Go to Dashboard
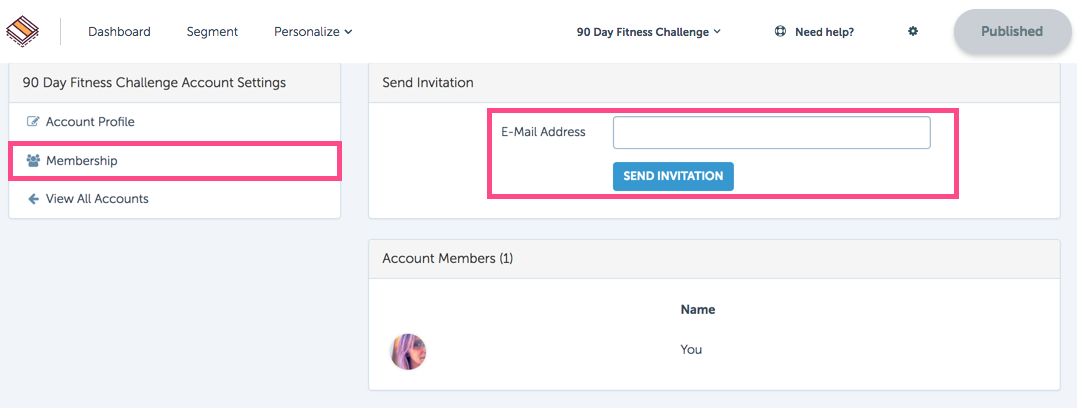The image size is (1077, 408). coord(120,32)
